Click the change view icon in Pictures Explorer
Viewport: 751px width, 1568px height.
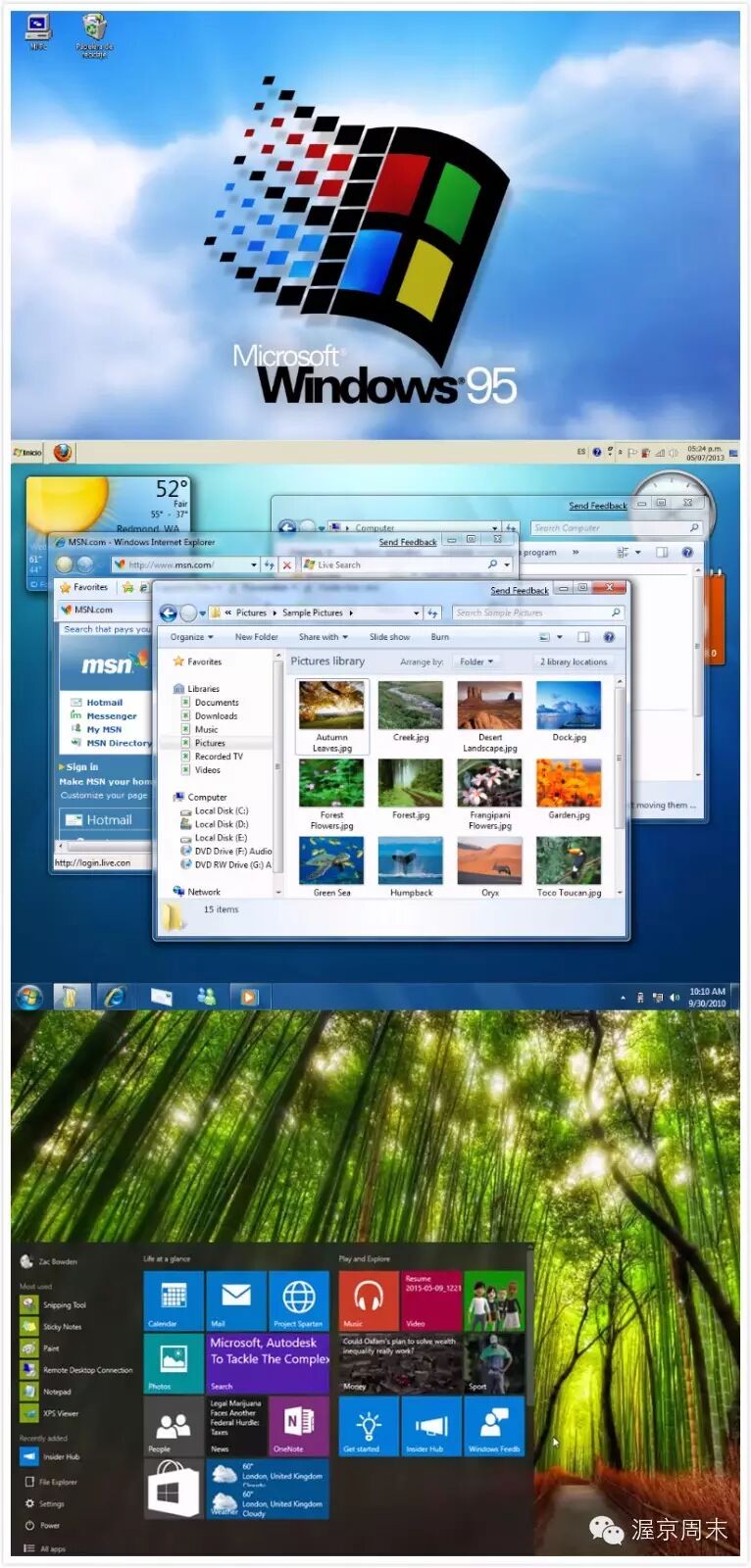pos(544,637)
